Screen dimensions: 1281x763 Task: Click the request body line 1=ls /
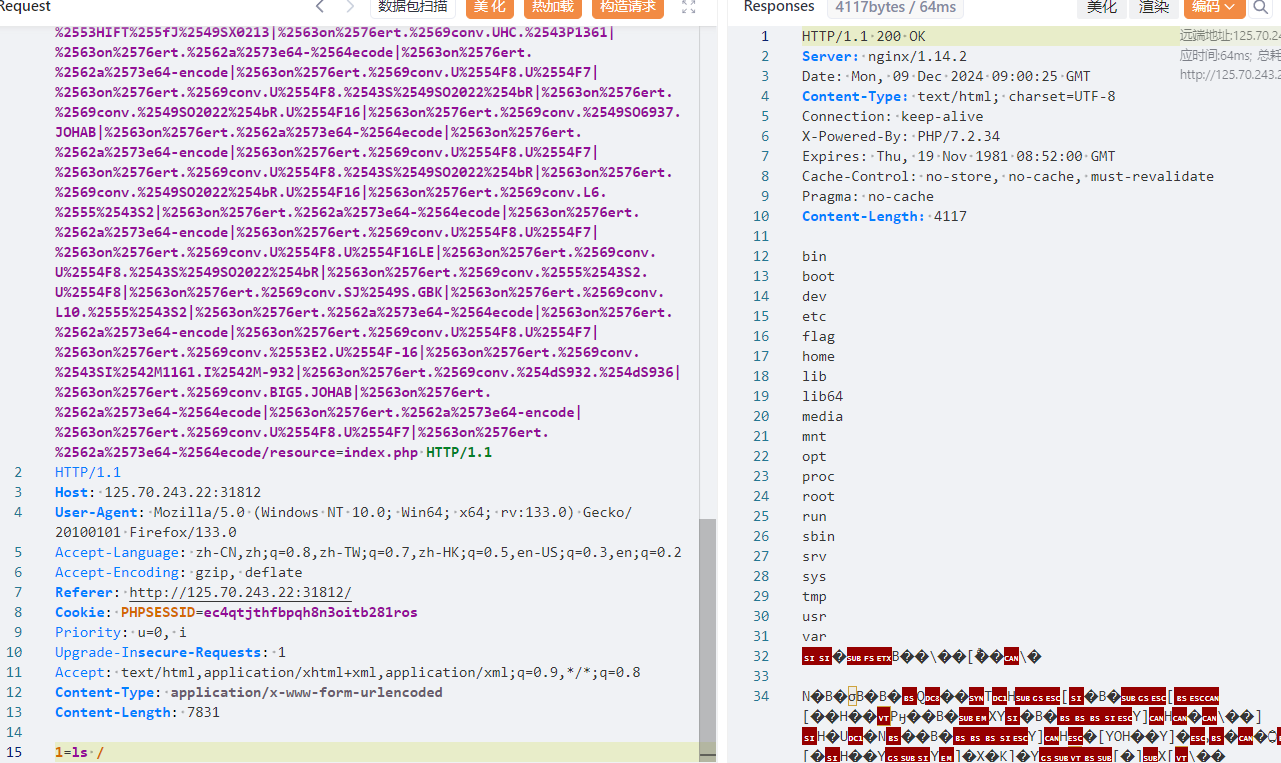tap(80, 752)
